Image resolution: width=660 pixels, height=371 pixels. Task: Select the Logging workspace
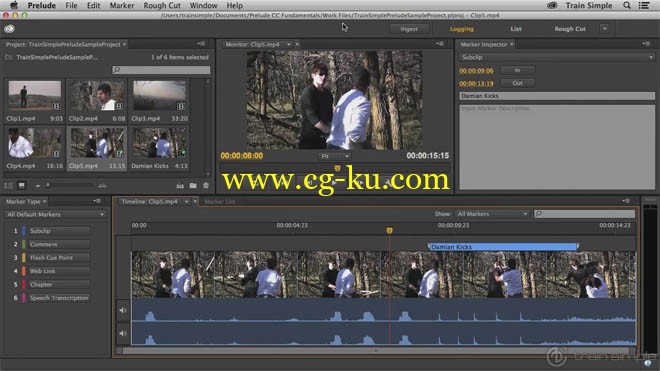tap(462, 29)
